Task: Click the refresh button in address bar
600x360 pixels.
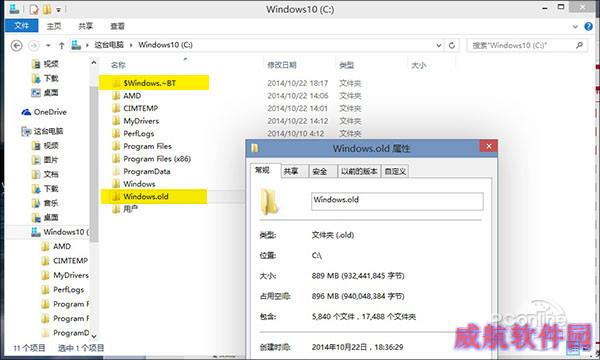Action: pos(452,45)
